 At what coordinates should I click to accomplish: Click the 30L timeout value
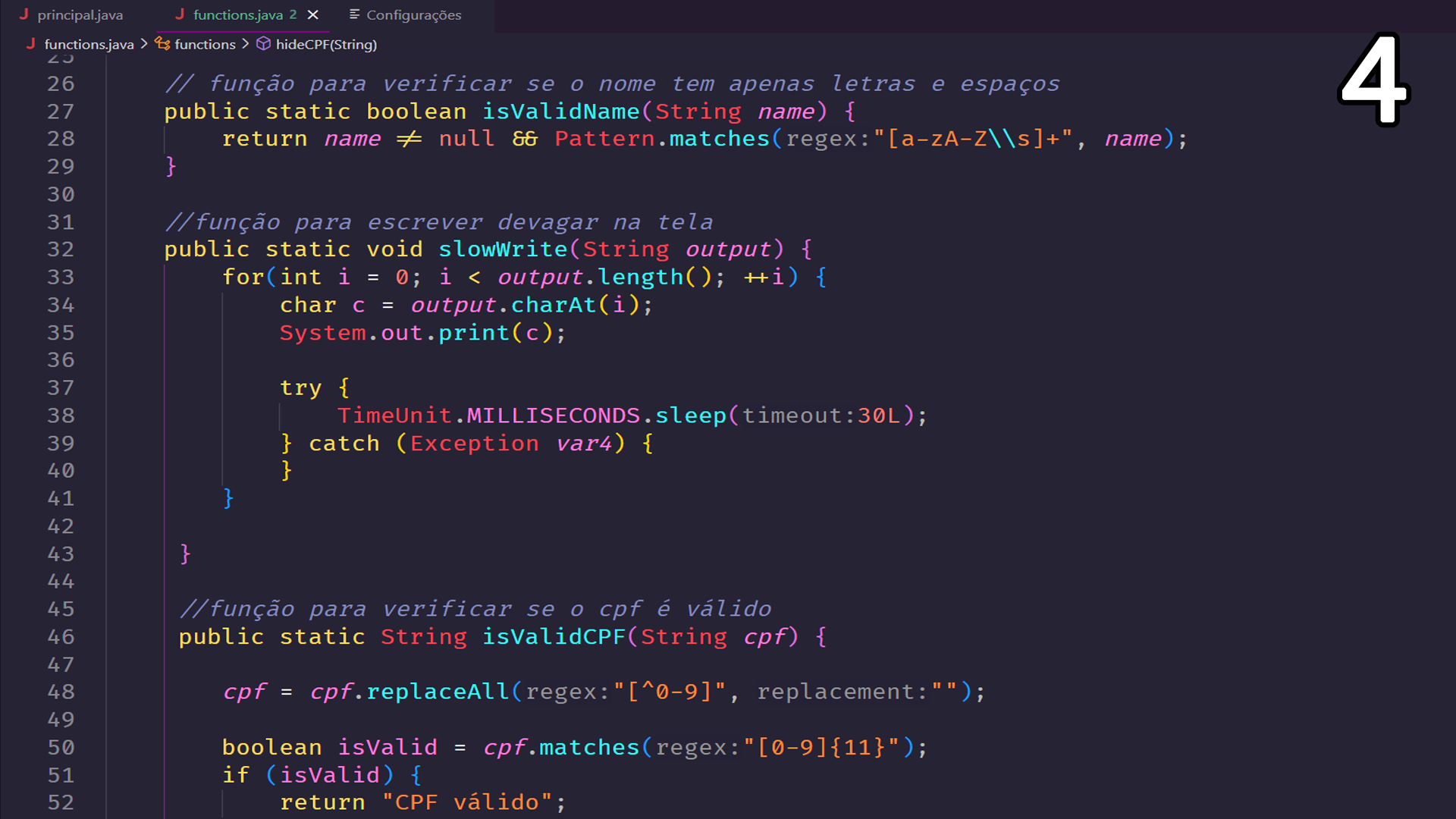(x=879, y=416)
